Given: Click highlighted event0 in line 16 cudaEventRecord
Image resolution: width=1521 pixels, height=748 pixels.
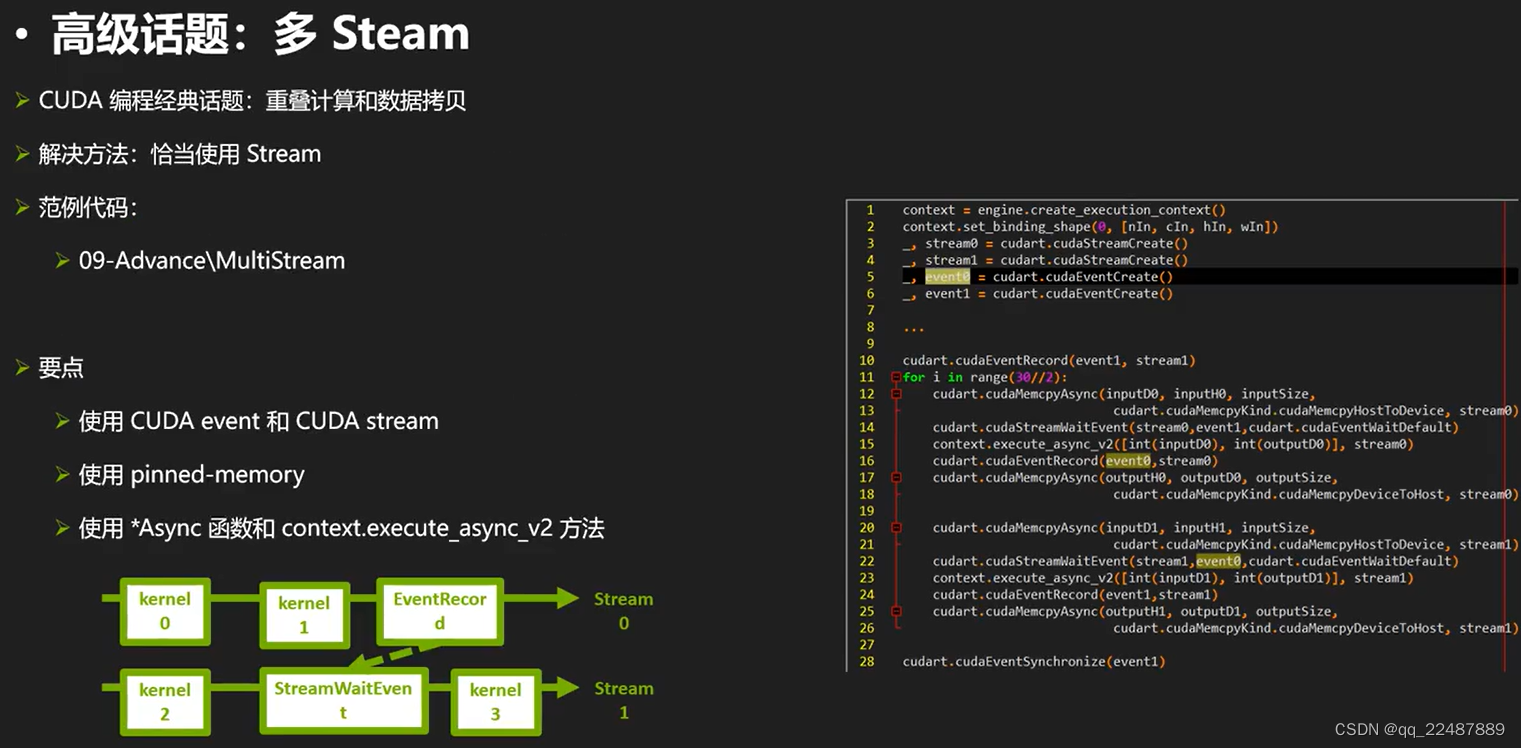Looking at the screenshot, I should (1127, 461).
